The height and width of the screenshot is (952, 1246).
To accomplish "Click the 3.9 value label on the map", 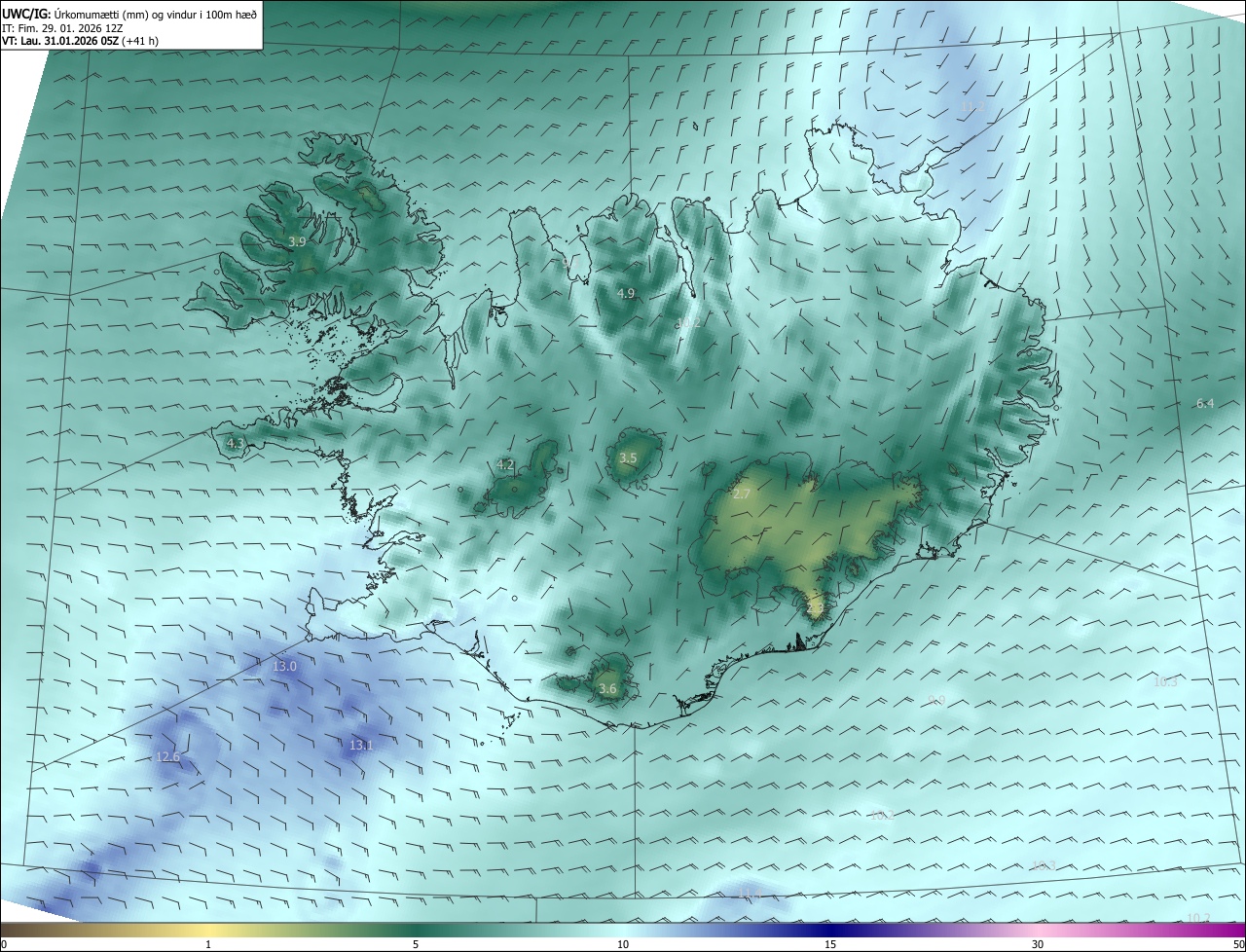I will point(298,241).
